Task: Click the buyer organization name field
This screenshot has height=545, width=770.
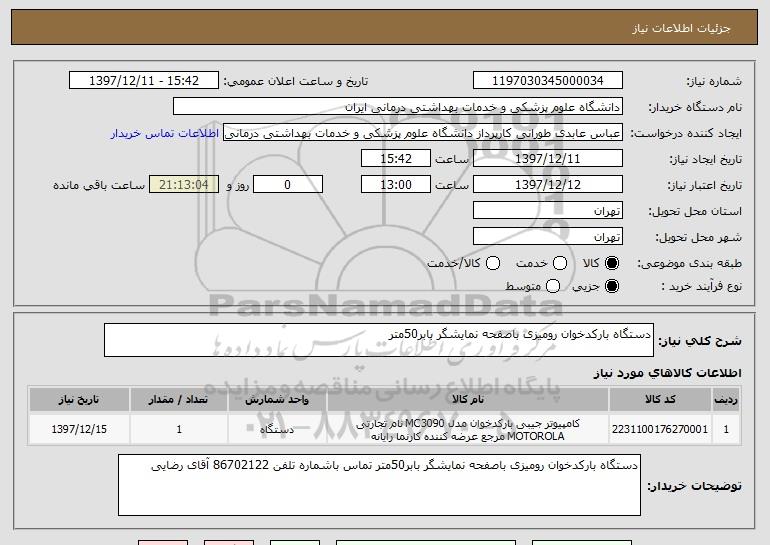Action: (x=398, y=107)
